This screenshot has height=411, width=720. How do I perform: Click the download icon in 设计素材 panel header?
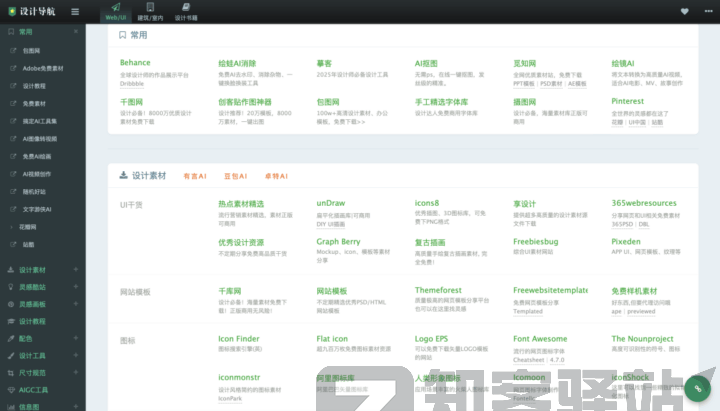(x=124, y=175)
